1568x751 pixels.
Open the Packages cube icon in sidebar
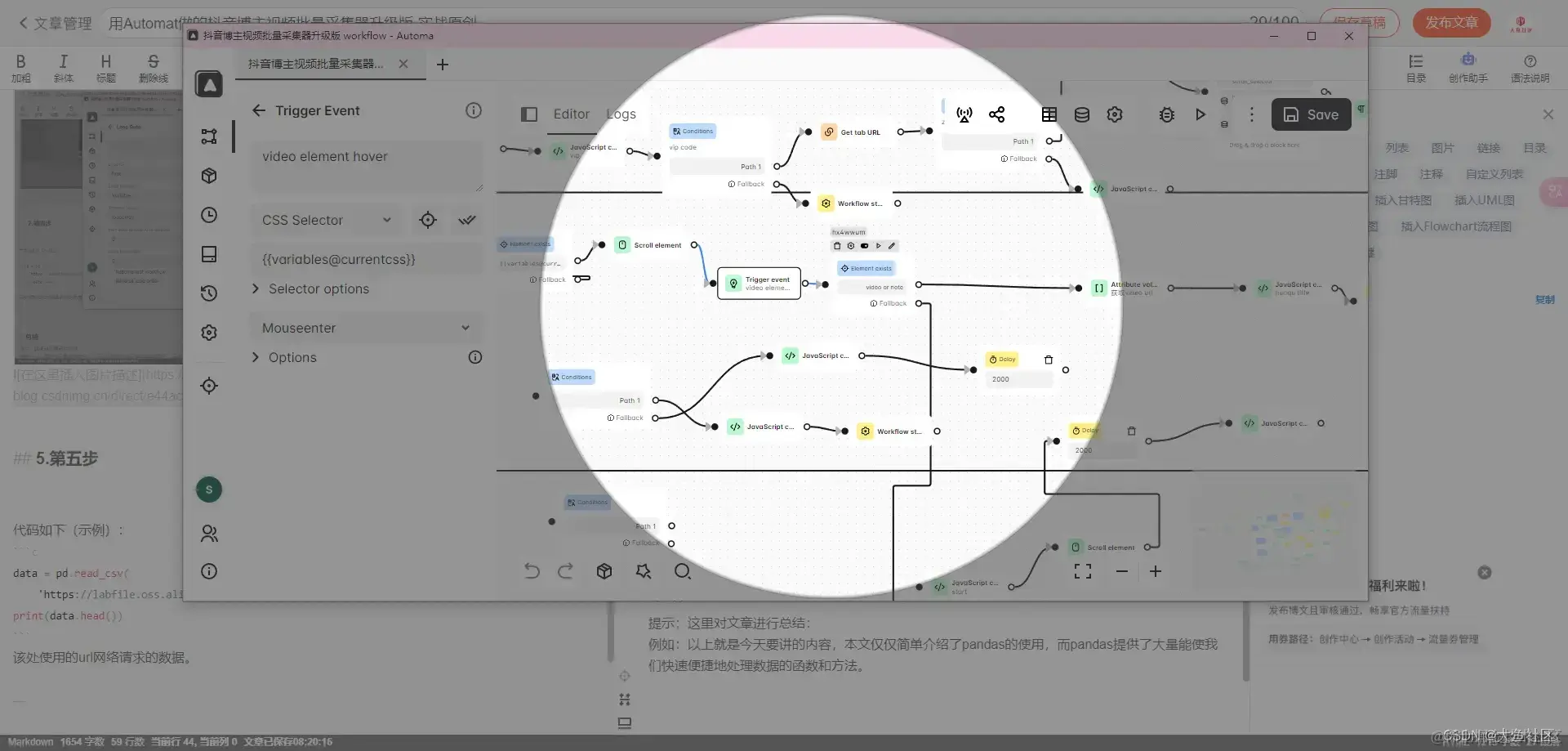(x=209, y=176)
